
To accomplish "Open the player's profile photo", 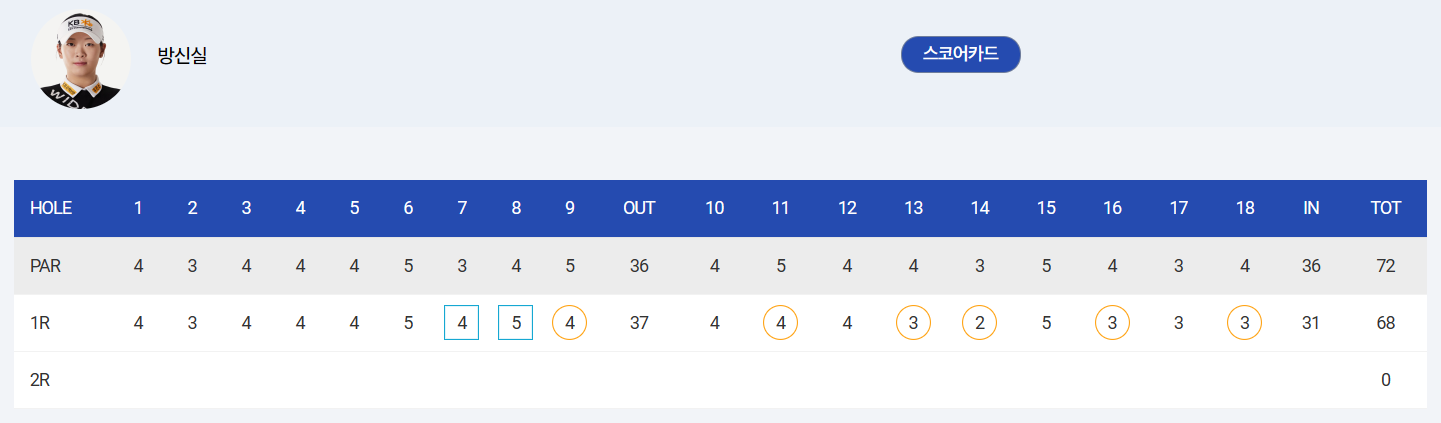I will tap(81, 59).
